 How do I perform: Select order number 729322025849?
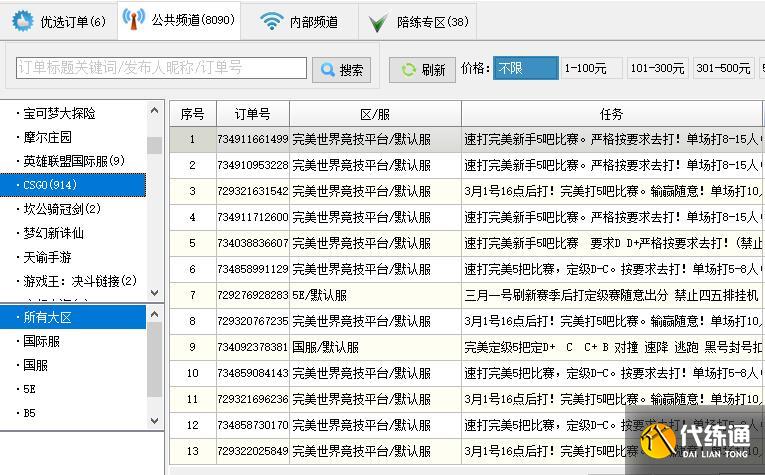(x=253, y=451)
